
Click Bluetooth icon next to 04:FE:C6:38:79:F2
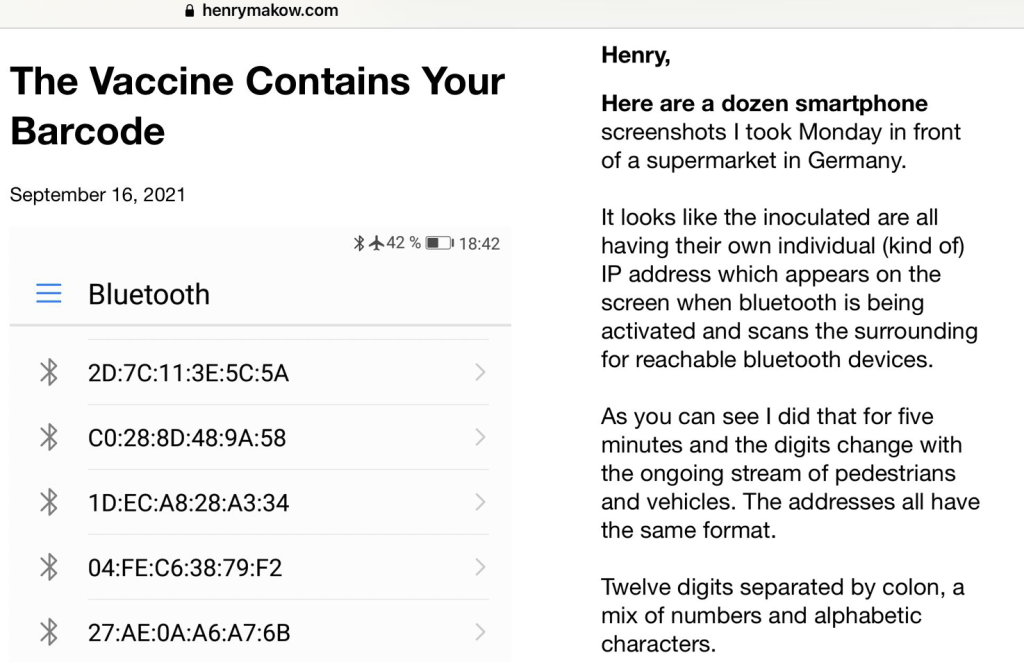click(48, 568)
